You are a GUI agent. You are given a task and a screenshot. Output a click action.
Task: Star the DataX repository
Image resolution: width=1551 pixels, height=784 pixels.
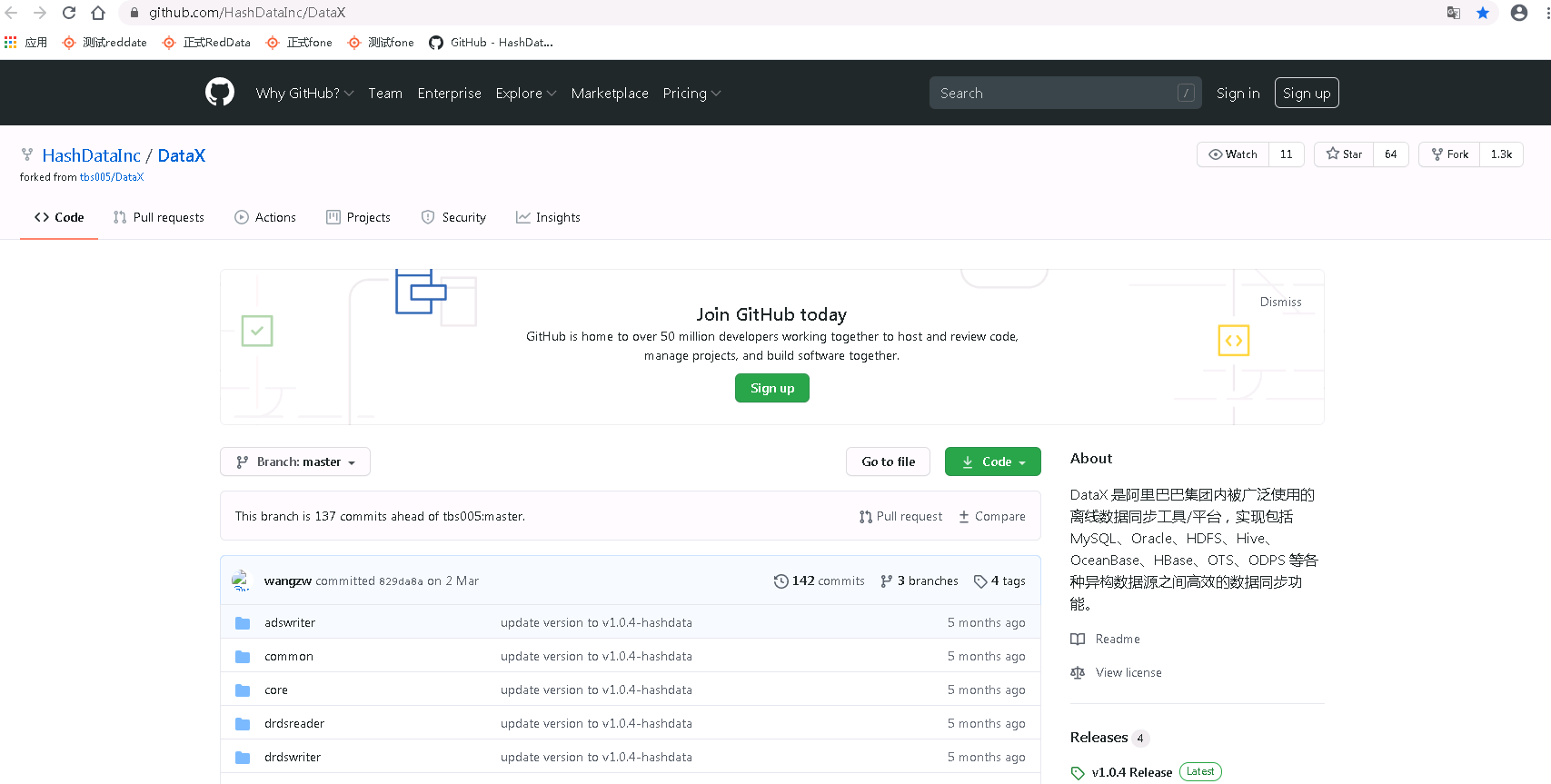coord(1344,154)
